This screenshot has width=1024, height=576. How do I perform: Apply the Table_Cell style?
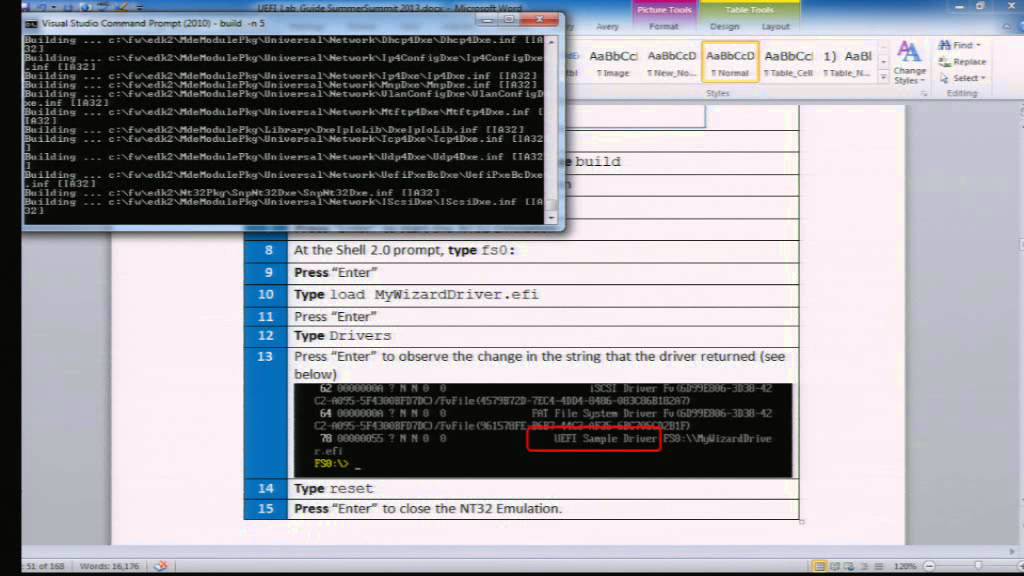click(788, 63)
